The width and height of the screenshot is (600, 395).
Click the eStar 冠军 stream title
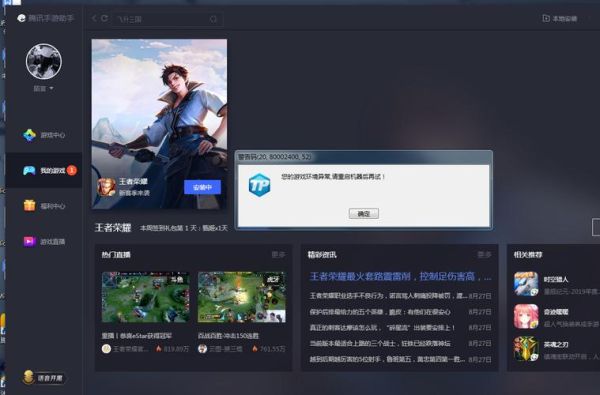point(137,336)
